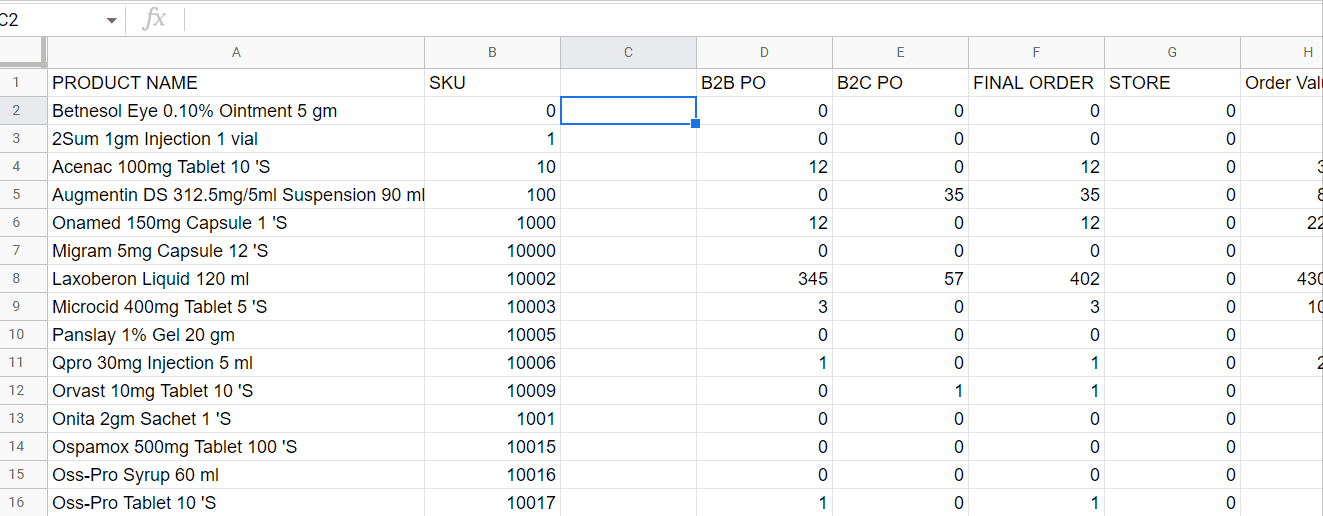
Task: Select cell Onamed 150mg Capsule 1 'S
Action: point(236,223)
